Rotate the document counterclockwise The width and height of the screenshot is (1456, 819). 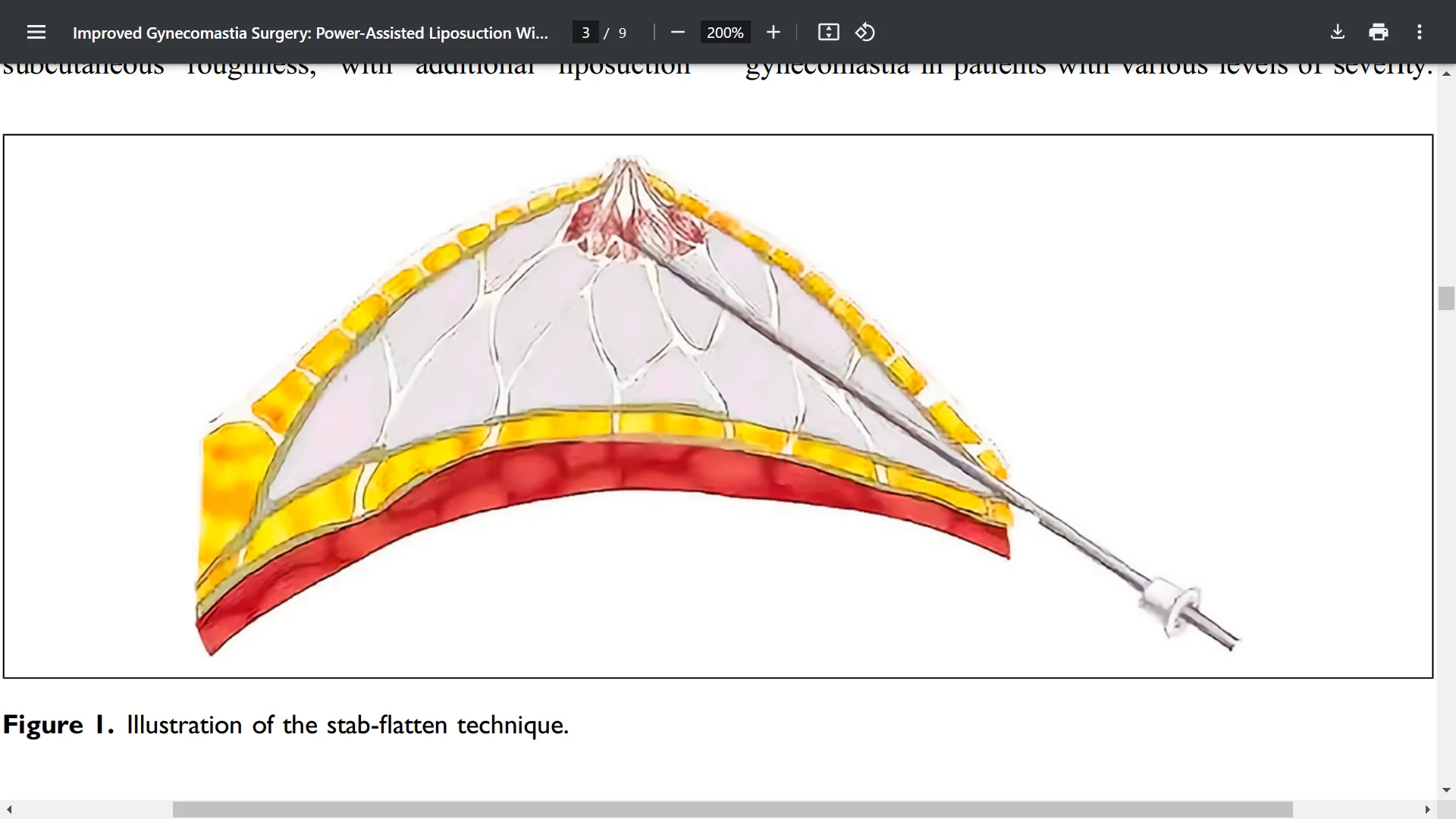pos(865,32)
